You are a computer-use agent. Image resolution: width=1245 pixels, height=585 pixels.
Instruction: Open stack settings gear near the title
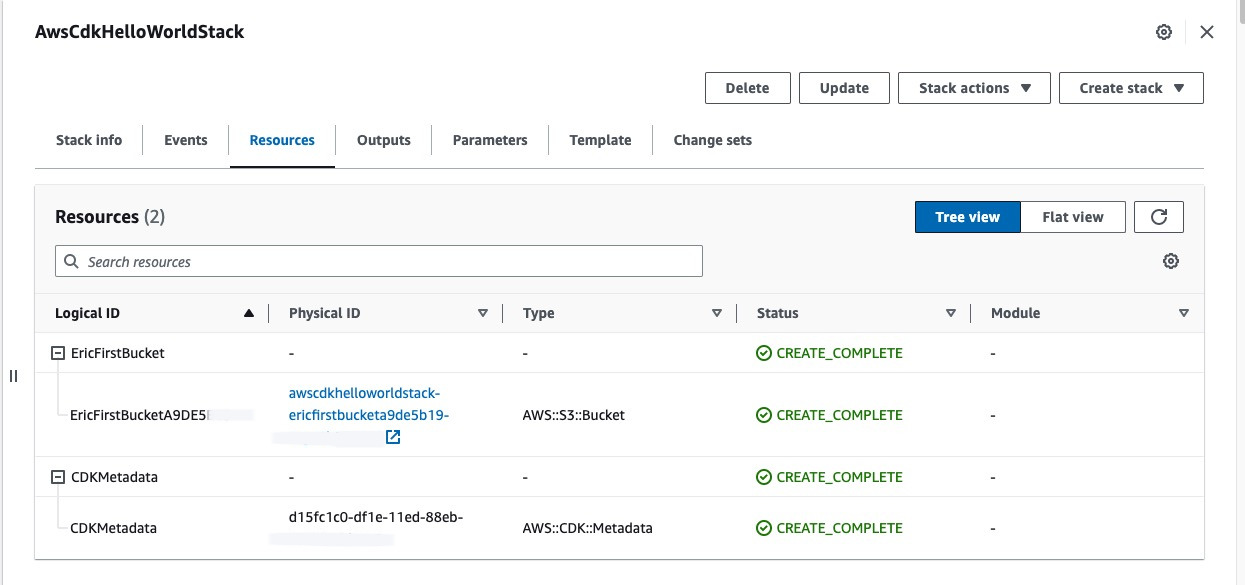pos(1164,32)
